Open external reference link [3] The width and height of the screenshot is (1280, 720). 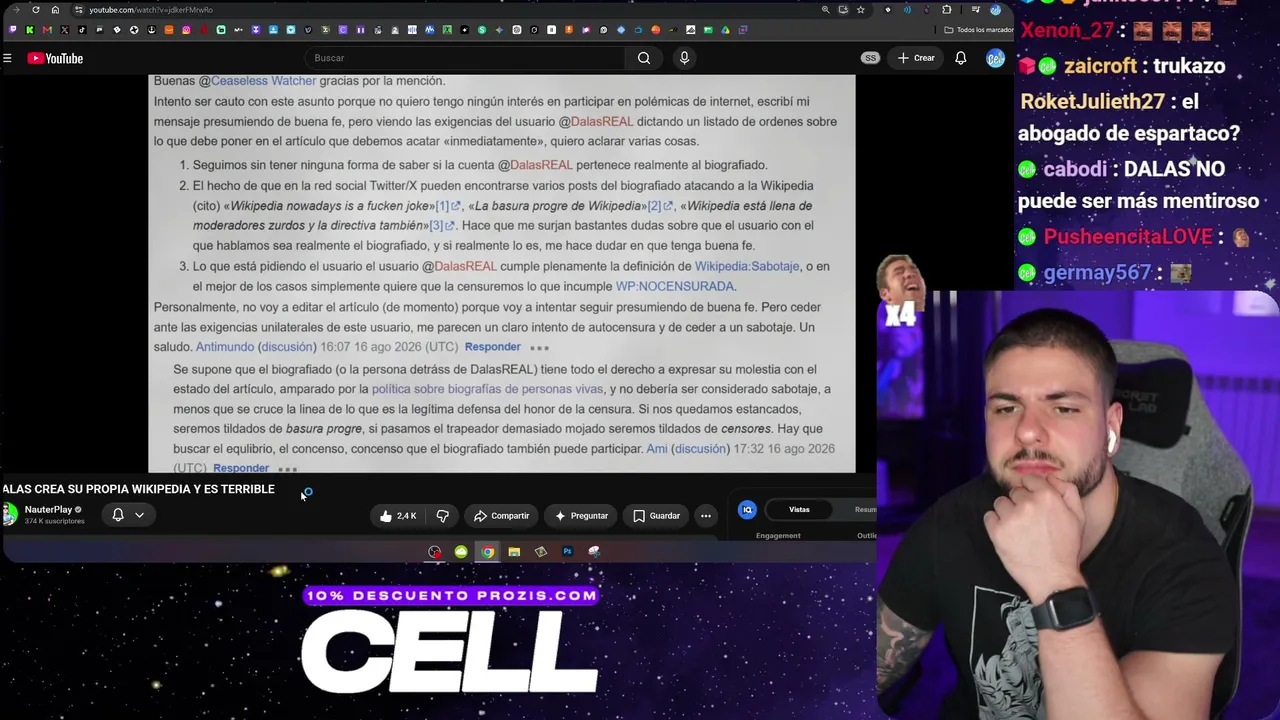[x=441, y=226]
